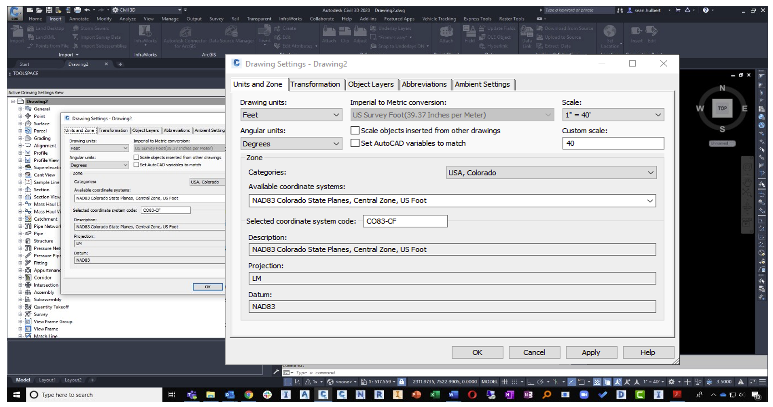The height and width of the screenshot is (407, 773).
Task: Click the Windows search box on taskbar
Action: coord(94,395)
